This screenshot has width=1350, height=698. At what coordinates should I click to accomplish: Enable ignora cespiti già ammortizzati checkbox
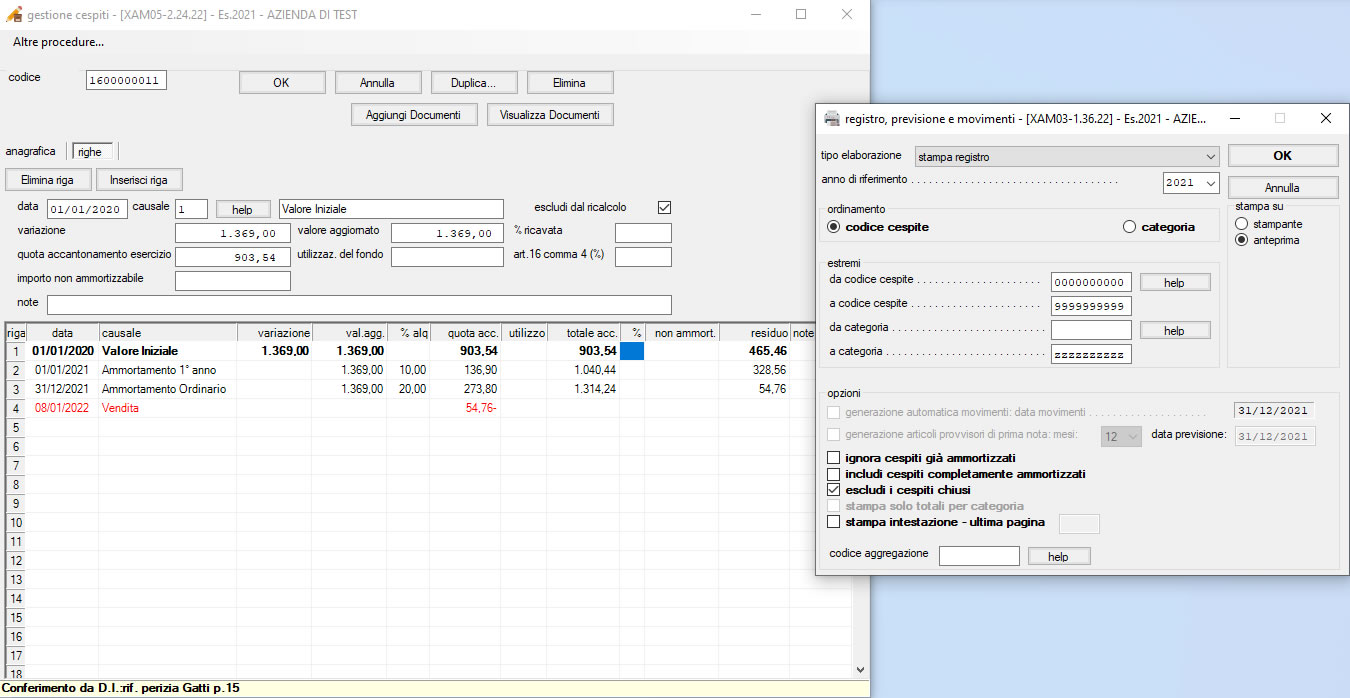click(x=834, y=458)
